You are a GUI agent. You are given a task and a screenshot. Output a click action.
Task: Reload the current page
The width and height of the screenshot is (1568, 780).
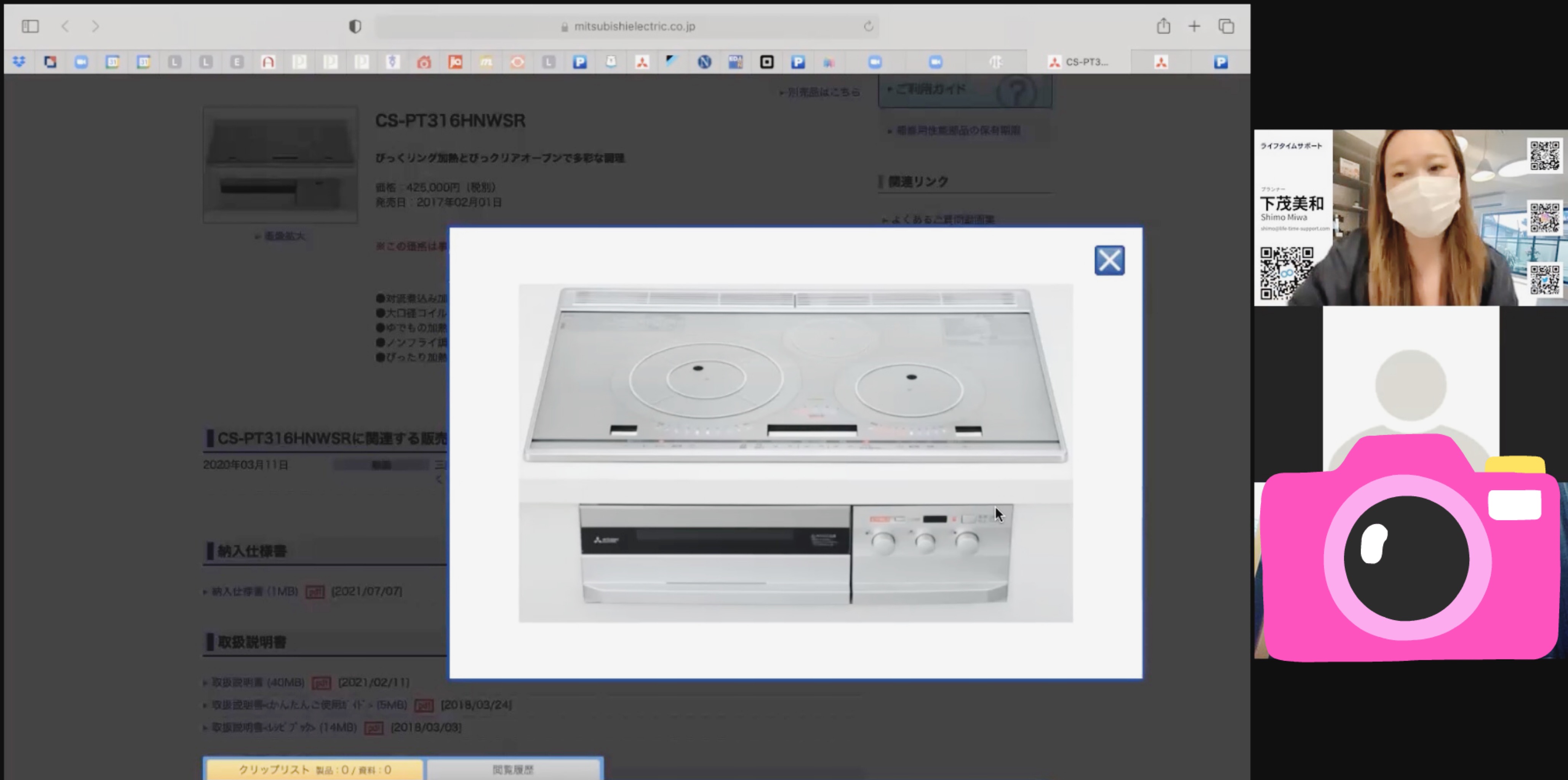pyautogui.click(x=869, y=26)
